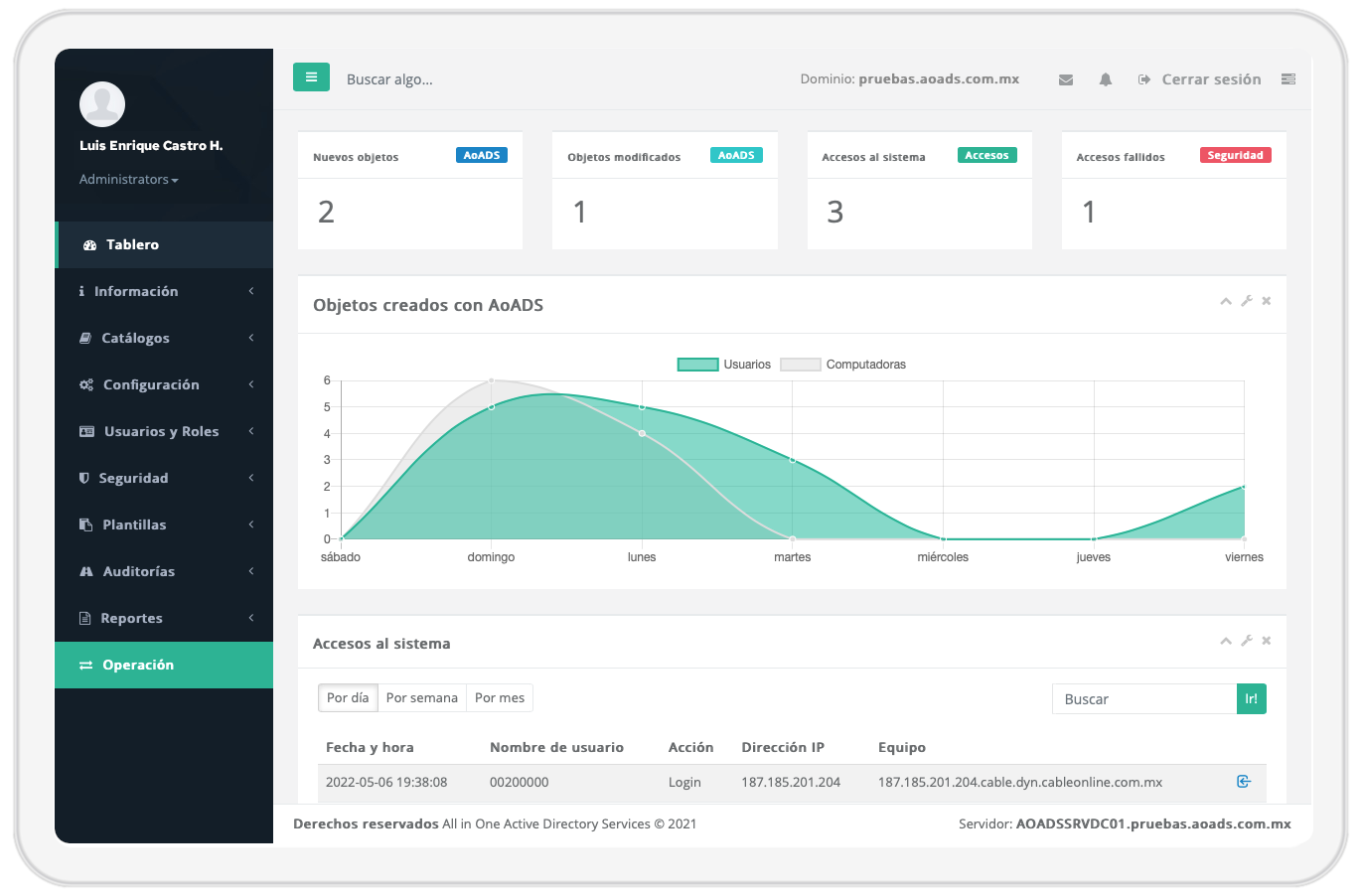The height and width of the screenshot is (896, 1361).
Task: Toggle sidebar with green hamburger button
Action: click(x=311, y=77)
